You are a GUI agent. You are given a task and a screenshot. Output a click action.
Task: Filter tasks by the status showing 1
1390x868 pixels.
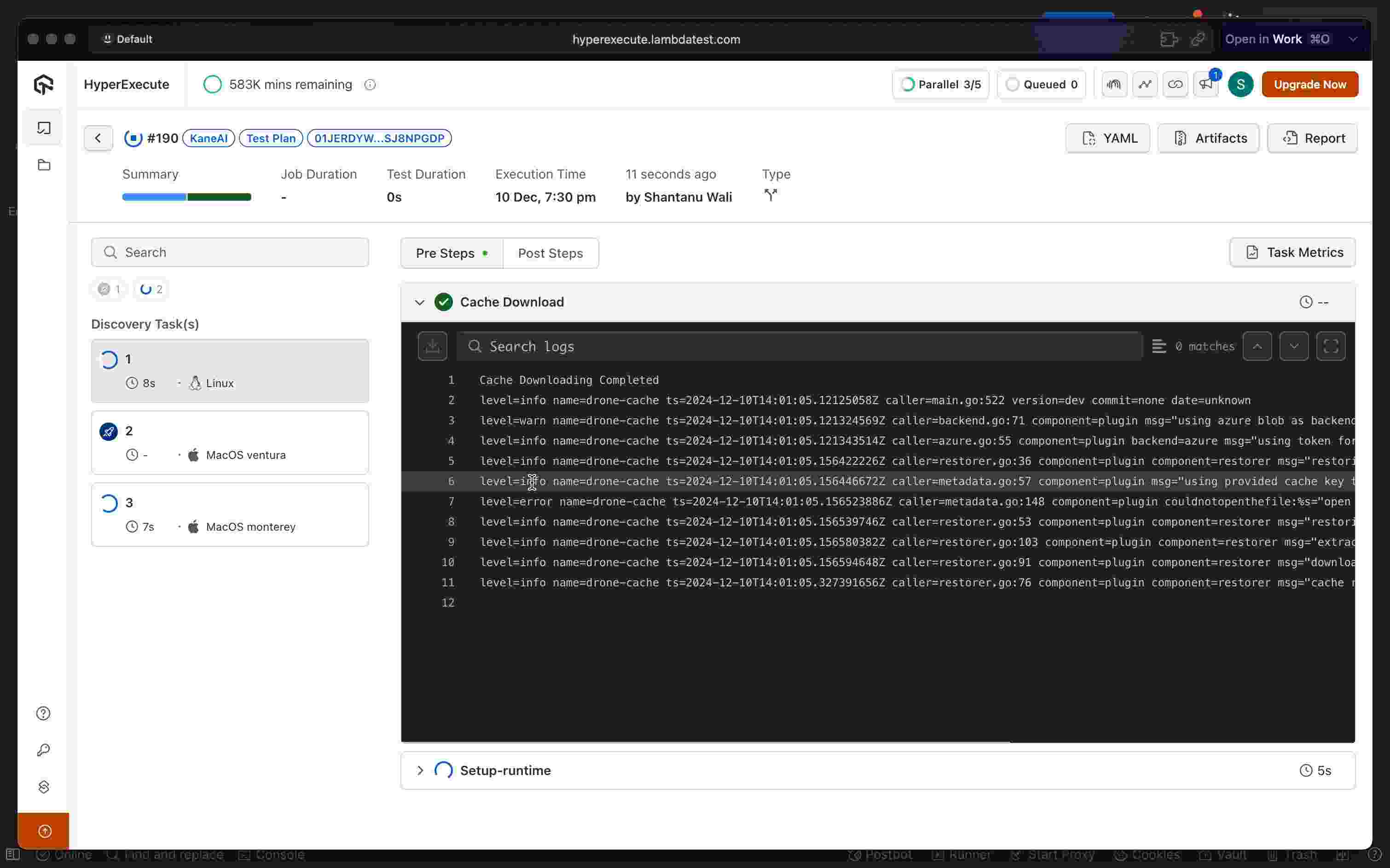pos(109,289)
